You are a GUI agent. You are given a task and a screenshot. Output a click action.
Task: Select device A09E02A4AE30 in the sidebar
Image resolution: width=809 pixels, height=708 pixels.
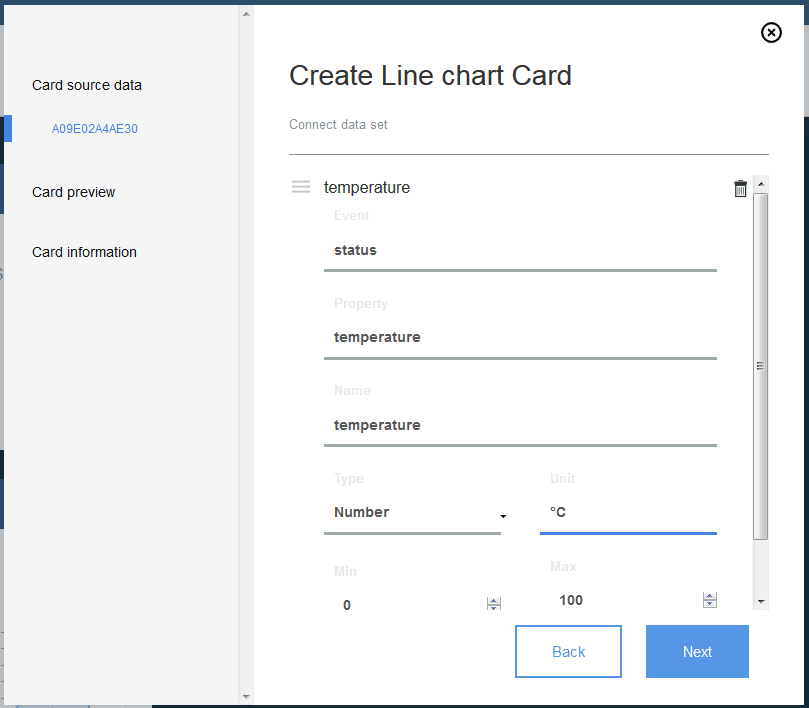coord(94,128)
